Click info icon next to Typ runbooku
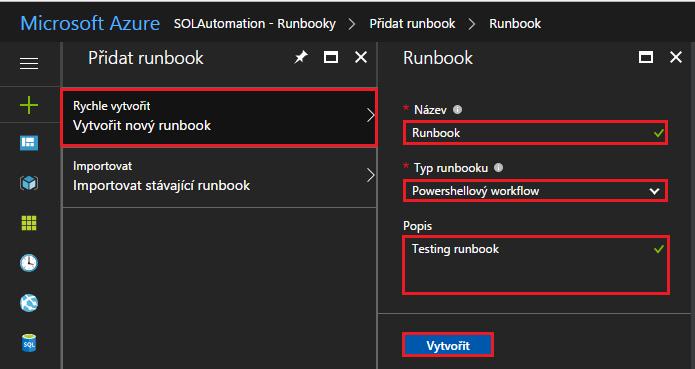 499,168
